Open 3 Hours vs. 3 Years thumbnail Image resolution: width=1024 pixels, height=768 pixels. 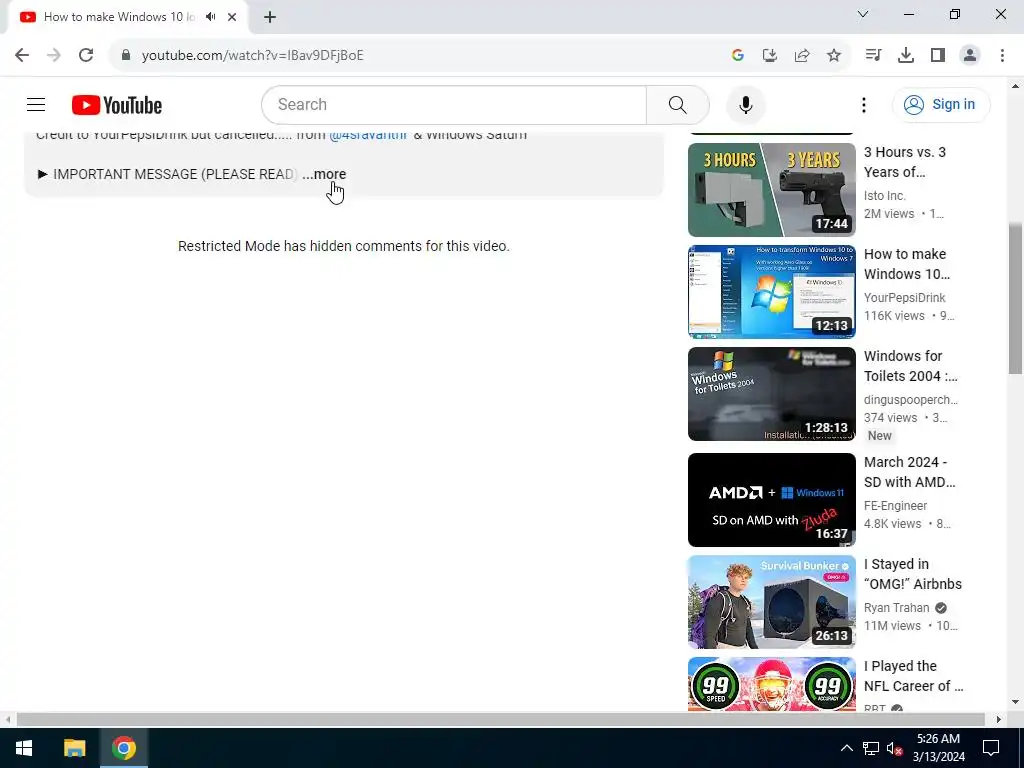click(x=771, y=190)
